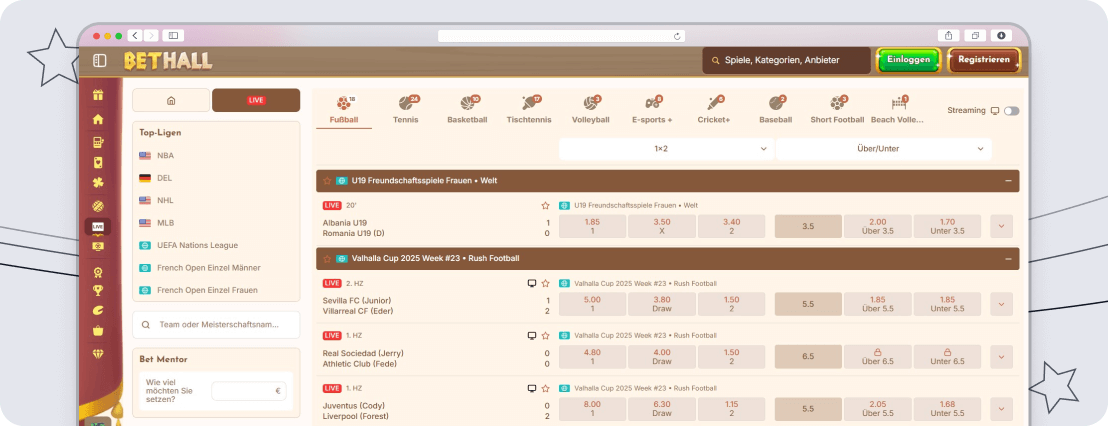Open the sports ball icon in sidebar
This screenshot has width=1108, height=426.
(98, 206)
